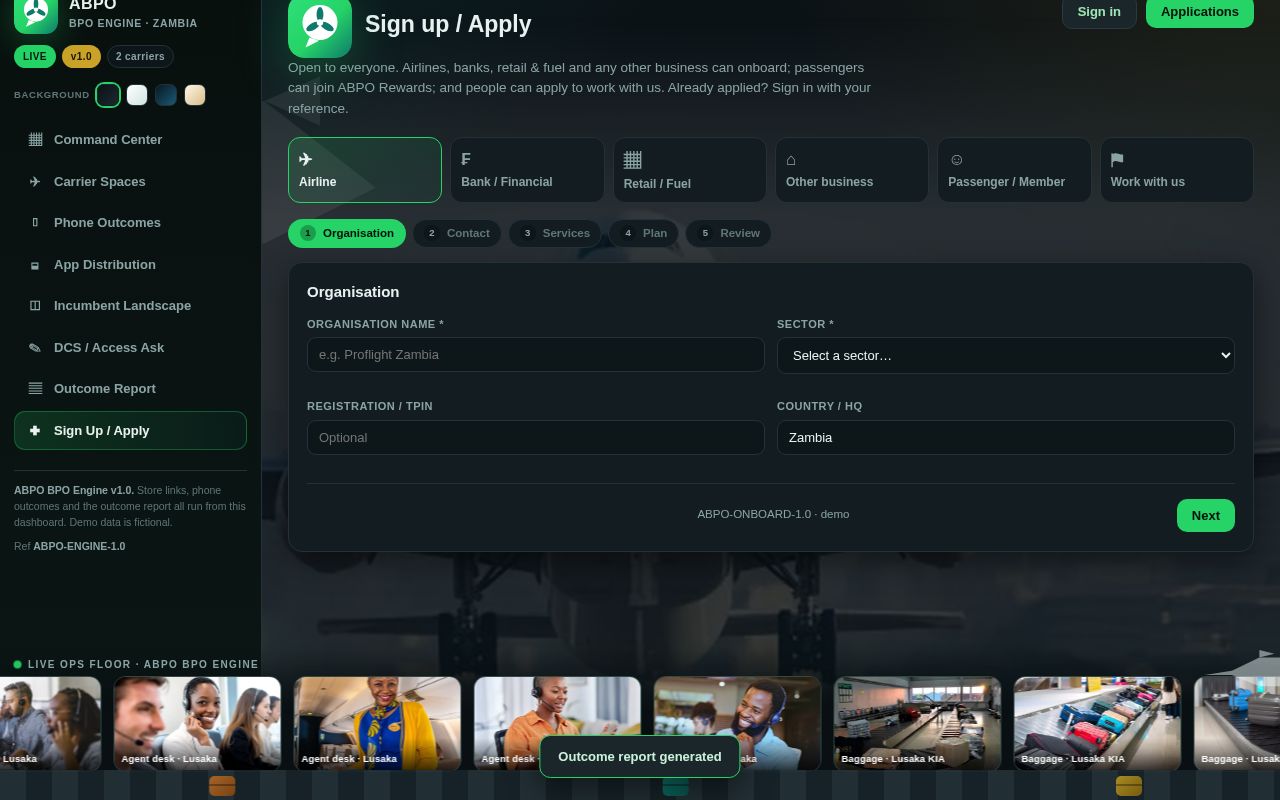The width and height of the screenshot is (1280, 800).
Task: Click the DCS / Access Ask pencil icon
Action: click(35, 347)
